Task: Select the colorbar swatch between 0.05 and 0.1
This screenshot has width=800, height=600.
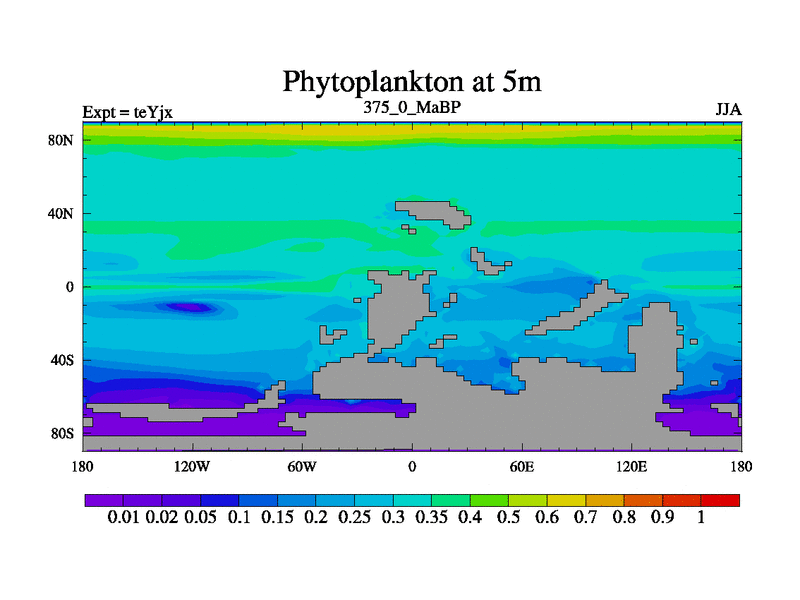Action: tap(219, 500)
